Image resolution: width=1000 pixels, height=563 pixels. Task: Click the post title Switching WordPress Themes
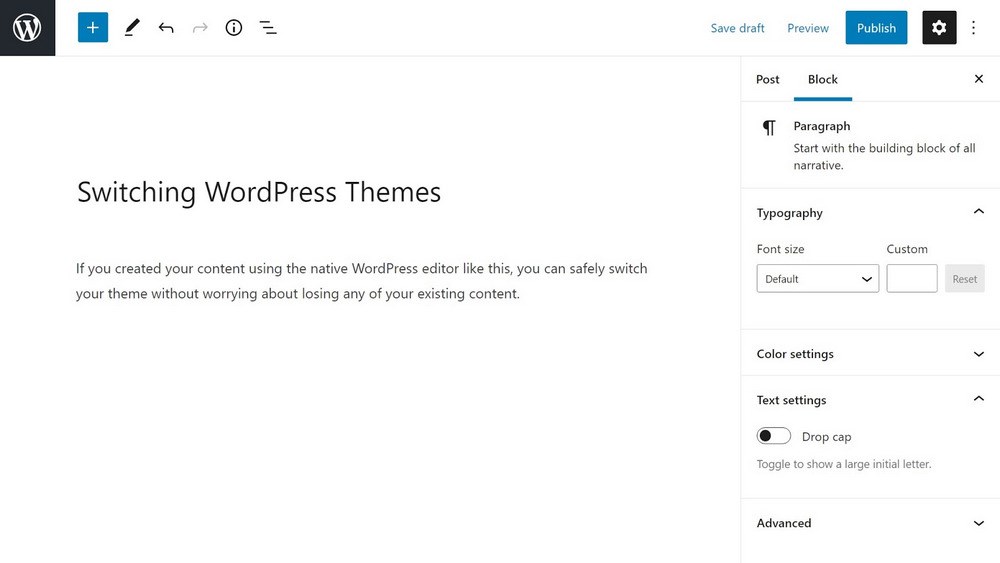click(259, 192)
